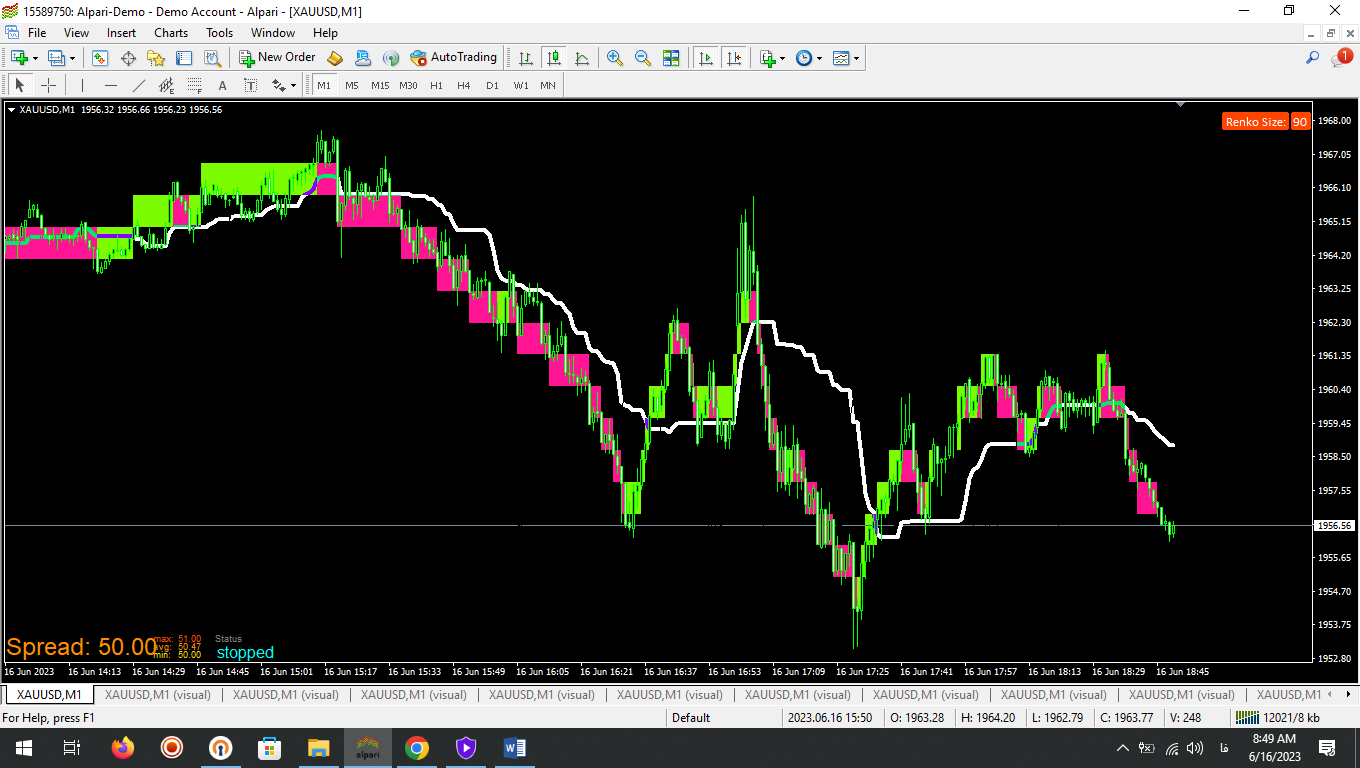
Task: Toggle the AutoTrading button
Action: tap(453, 58)
